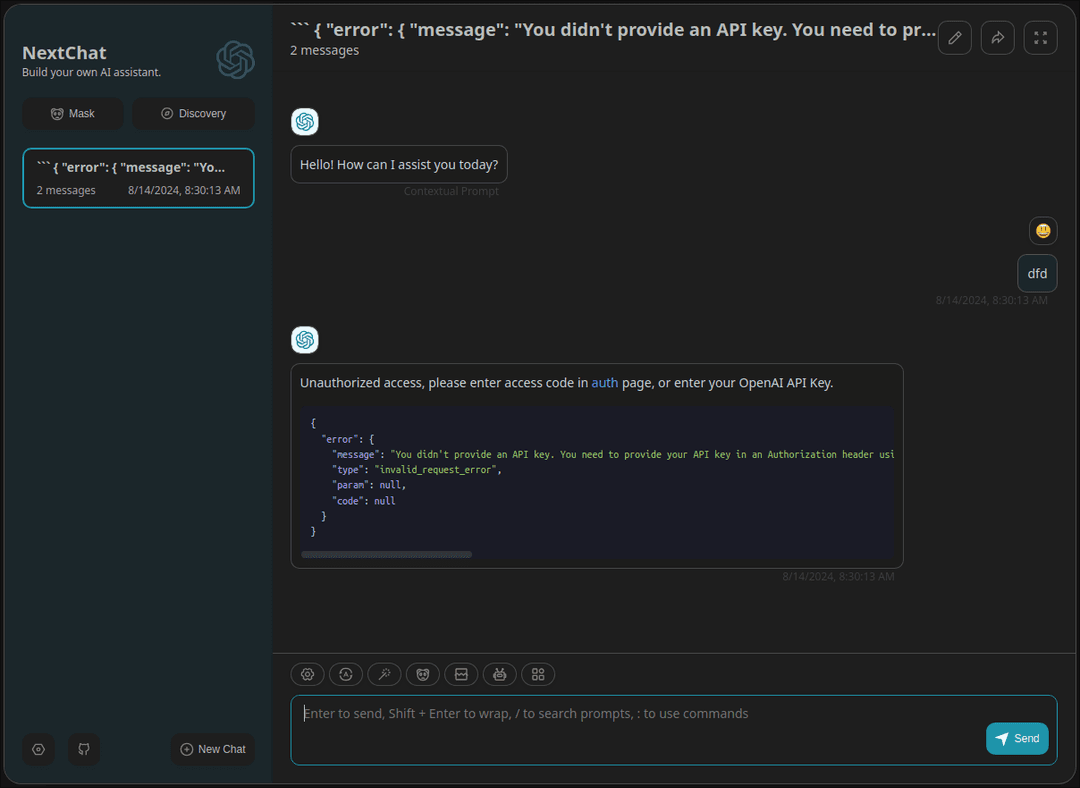Edit chat title with the pencil icon

pyautogui.click(x=955, y=37)
